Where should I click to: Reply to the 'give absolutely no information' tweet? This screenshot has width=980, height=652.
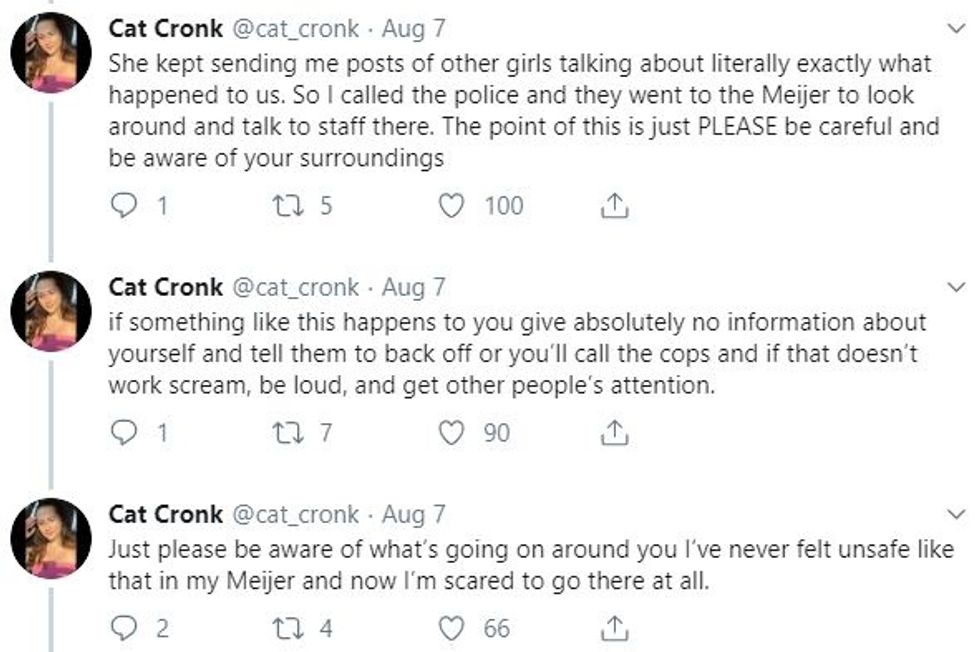pyautogui.click(x=122, y=433)
